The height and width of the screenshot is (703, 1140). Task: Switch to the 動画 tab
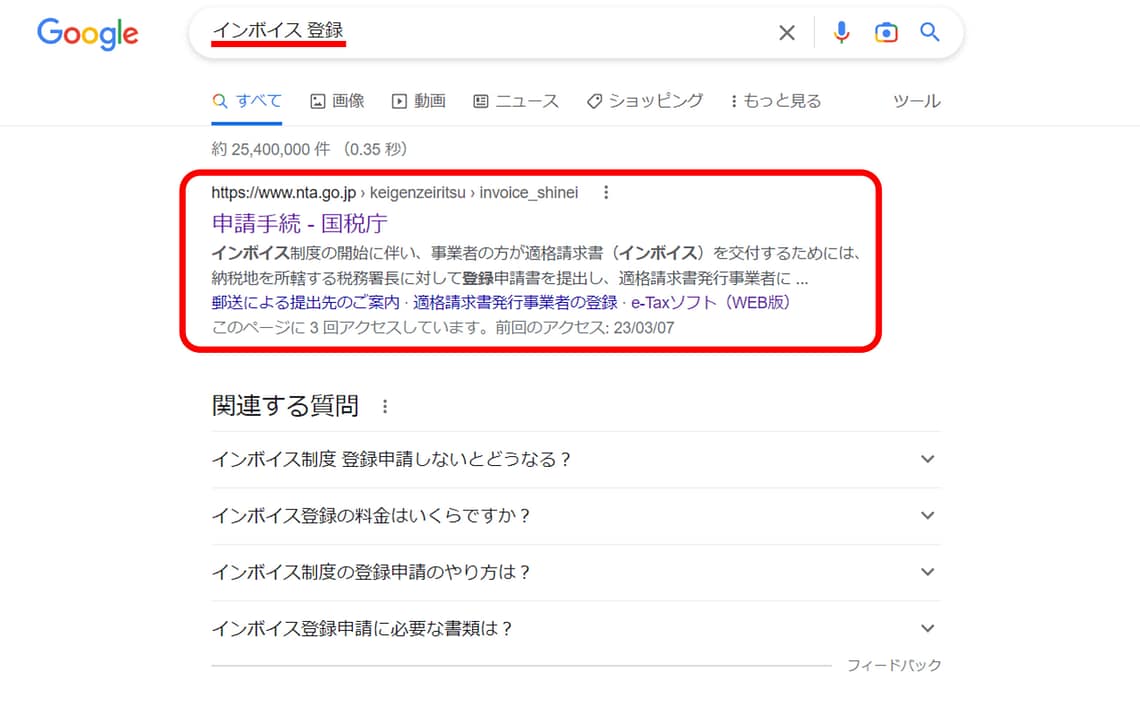coord(418,101)
